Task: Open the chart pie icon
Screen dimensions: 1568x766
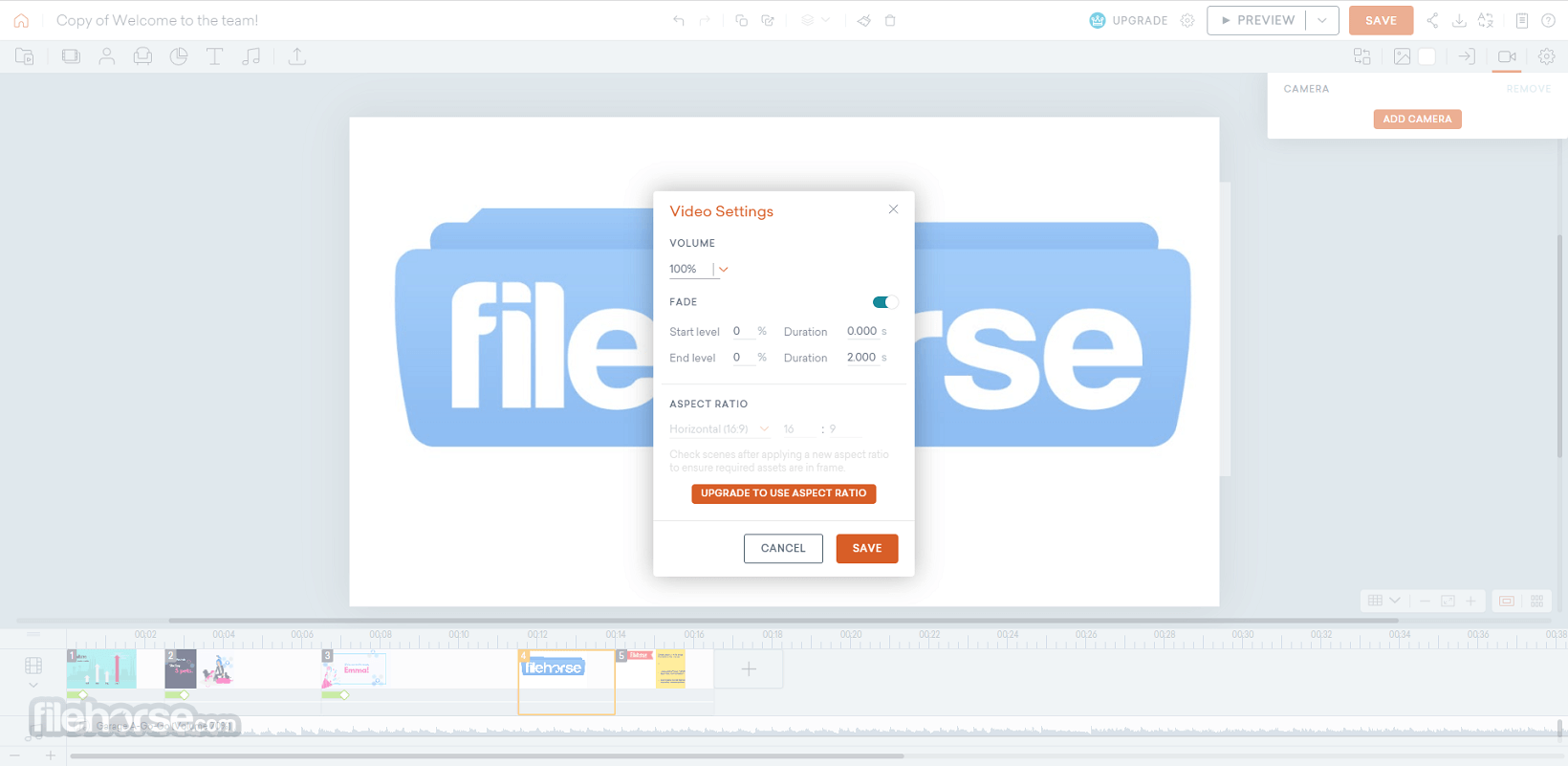Action: pos(179,56)
